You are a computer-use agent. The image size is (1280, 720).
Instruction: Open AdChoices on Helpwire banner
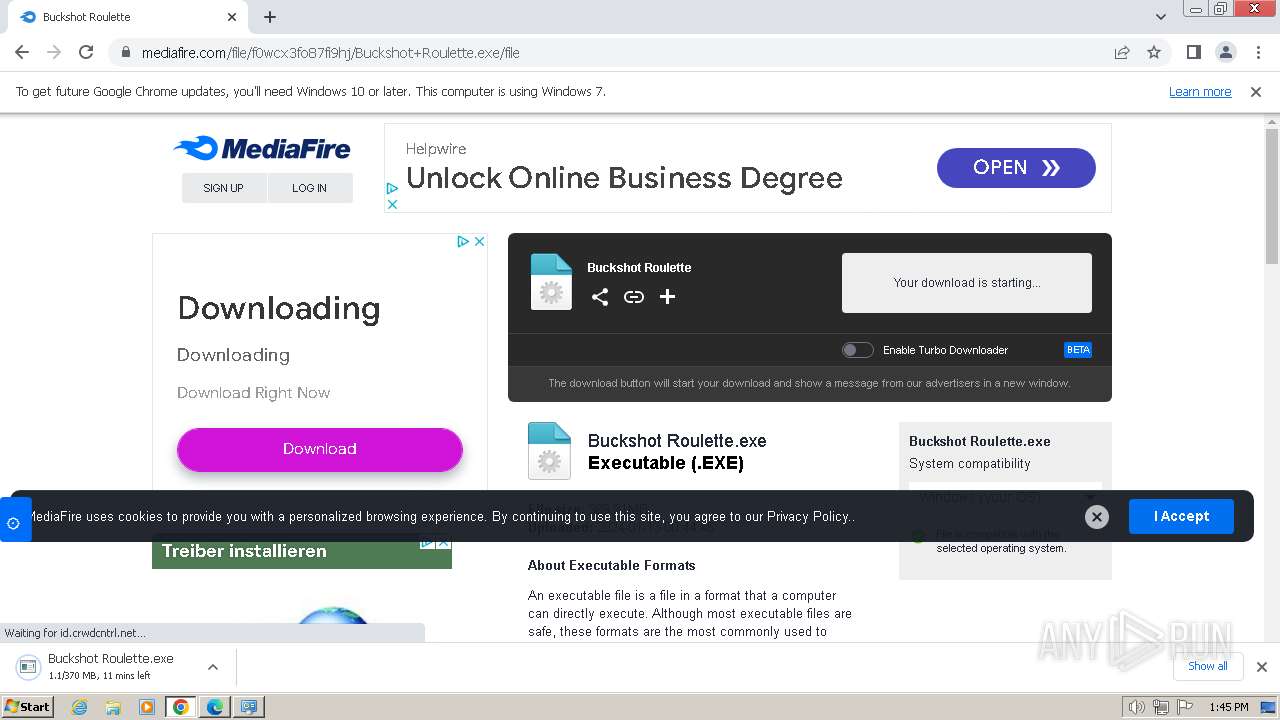(392, 188)
